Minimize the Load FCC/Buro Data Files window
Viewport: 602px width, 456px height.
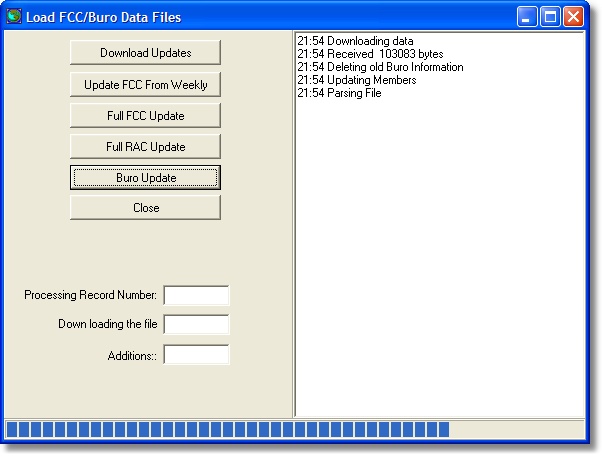[x=528, y=16]
